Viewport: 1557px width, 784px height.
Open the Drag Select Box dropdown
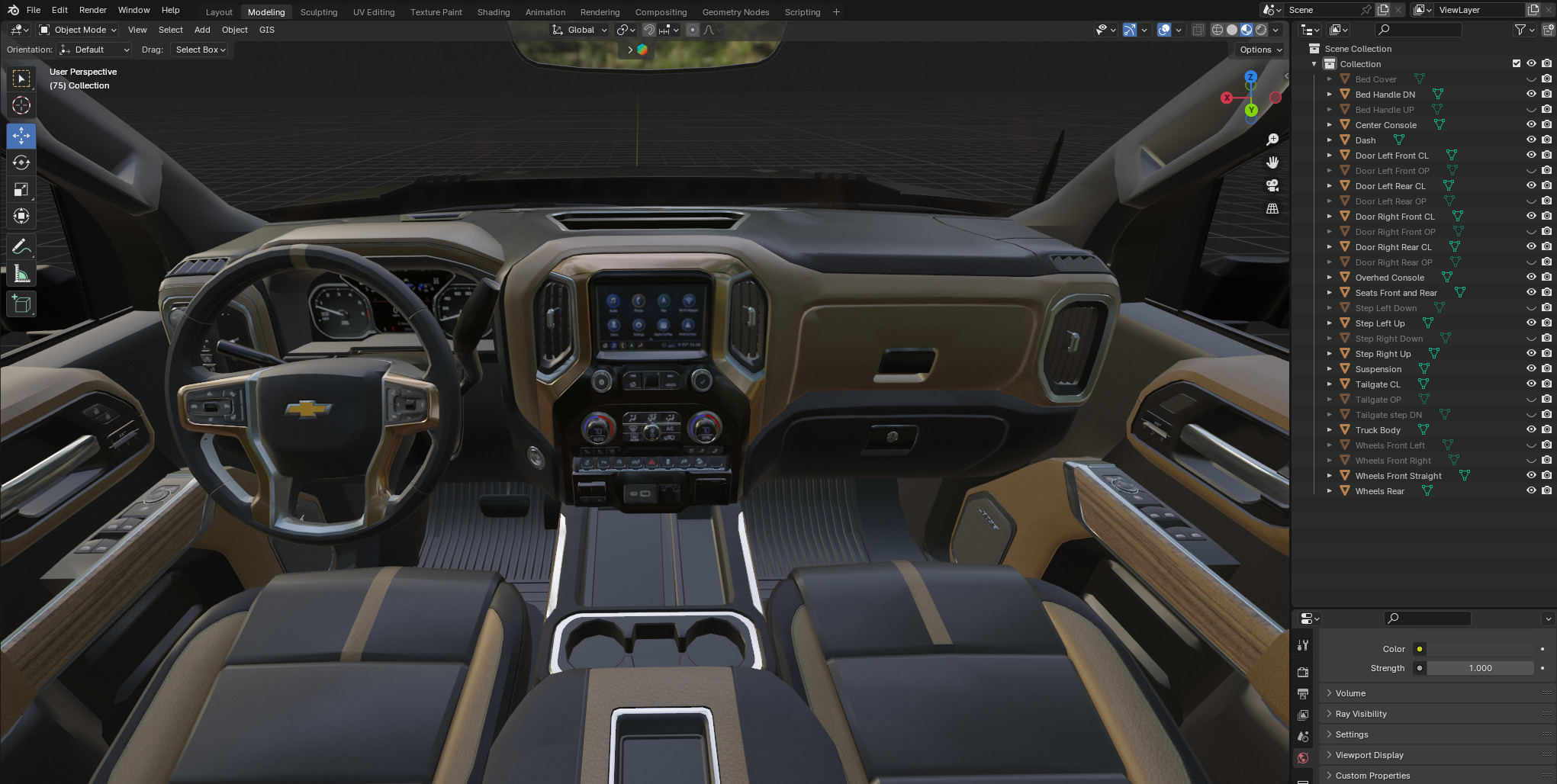pos(200,50)
